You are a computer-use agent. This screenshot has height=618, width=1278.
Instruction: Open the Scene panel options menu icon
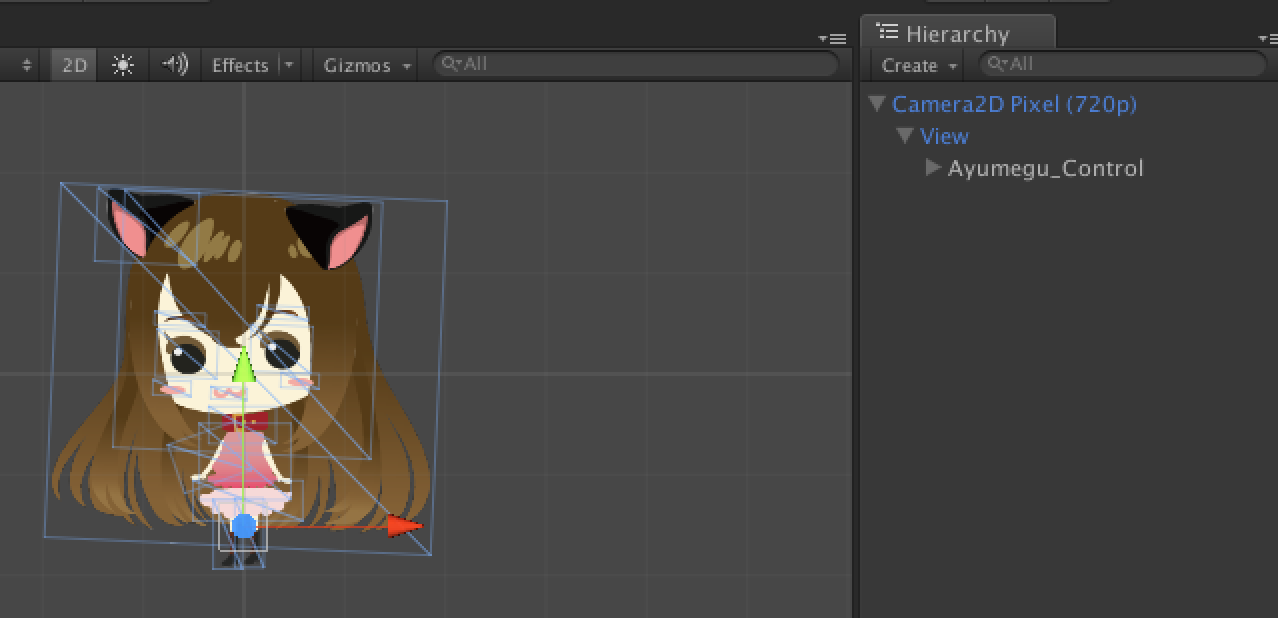(832, 38)
